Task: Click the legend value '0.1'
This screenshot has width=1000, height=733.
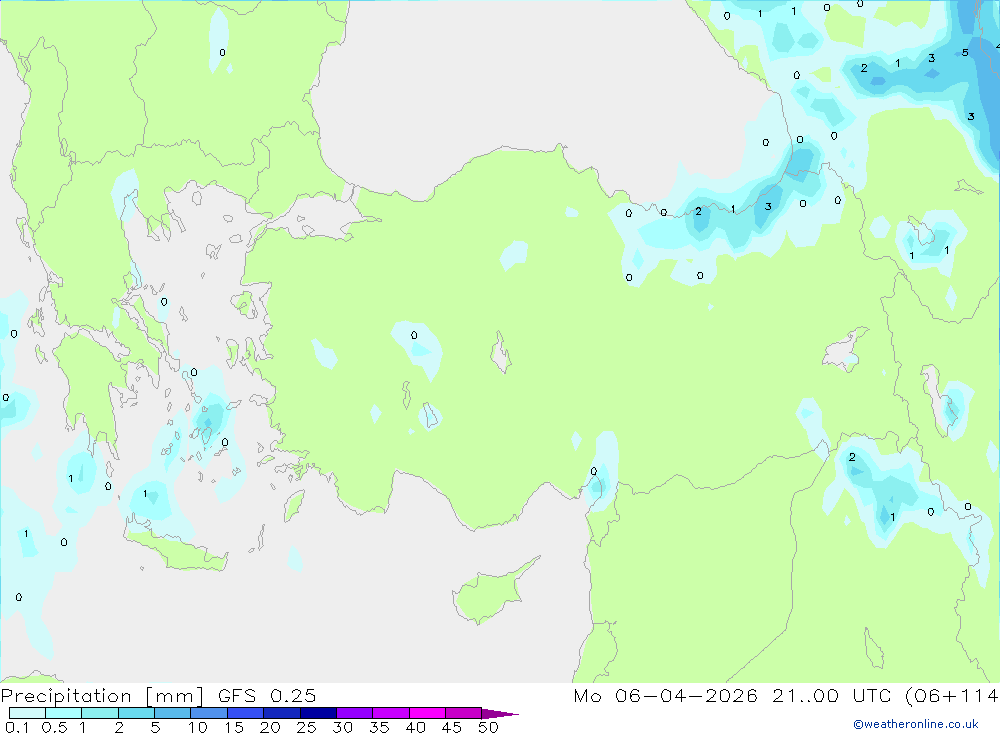Action: pyautogui.click(x=17, y=727)
